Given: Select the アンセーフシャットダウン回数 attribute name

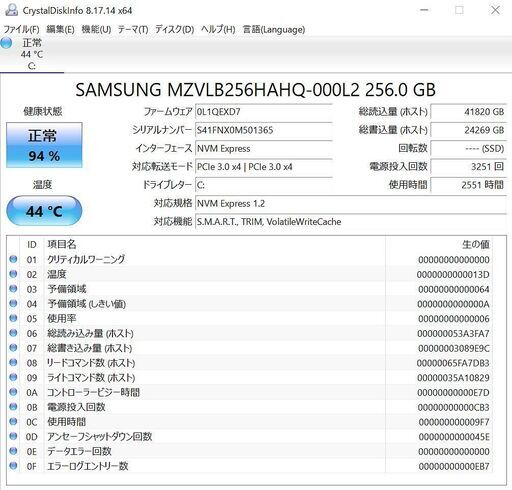Looking at the screenshot, I should pyautogui.click(x=100, y=436).
